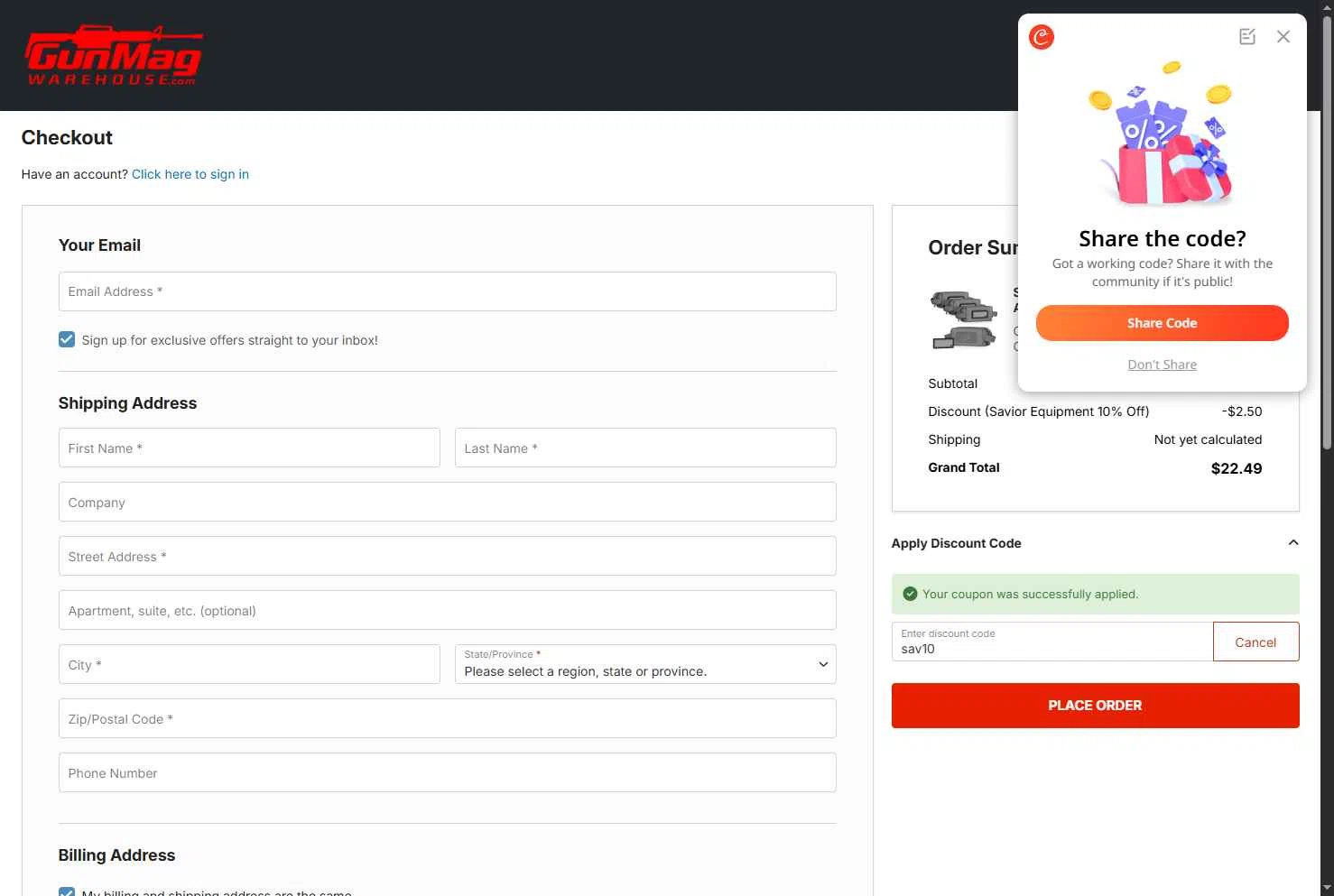Click the magazine pouch product thumbnail
Viewport: 1334px width, 896px height.
point(964,320)
